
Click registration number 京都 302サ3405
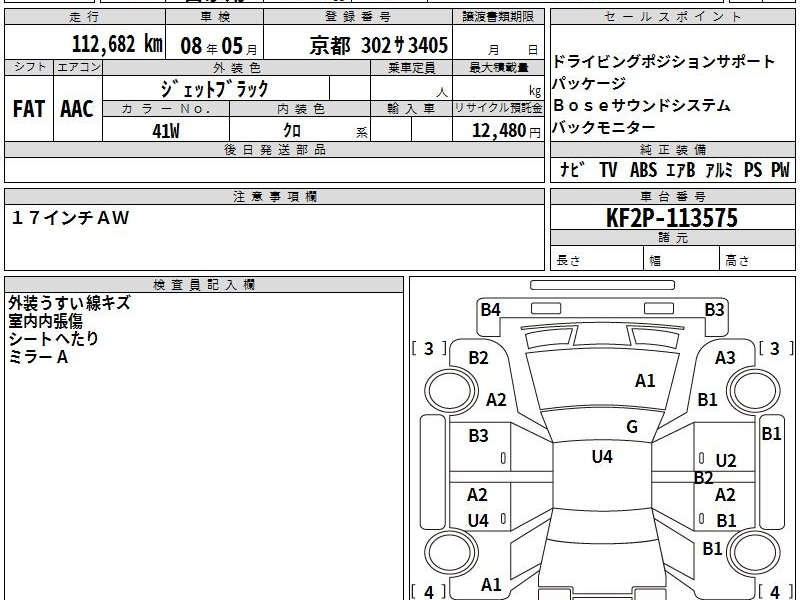pos(379,45)
